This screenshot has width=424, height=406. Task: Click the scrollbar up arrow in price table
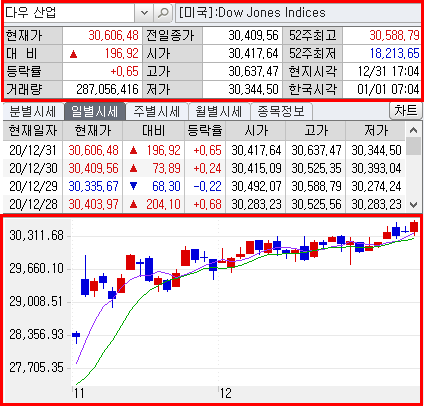(x=414, y=130)
